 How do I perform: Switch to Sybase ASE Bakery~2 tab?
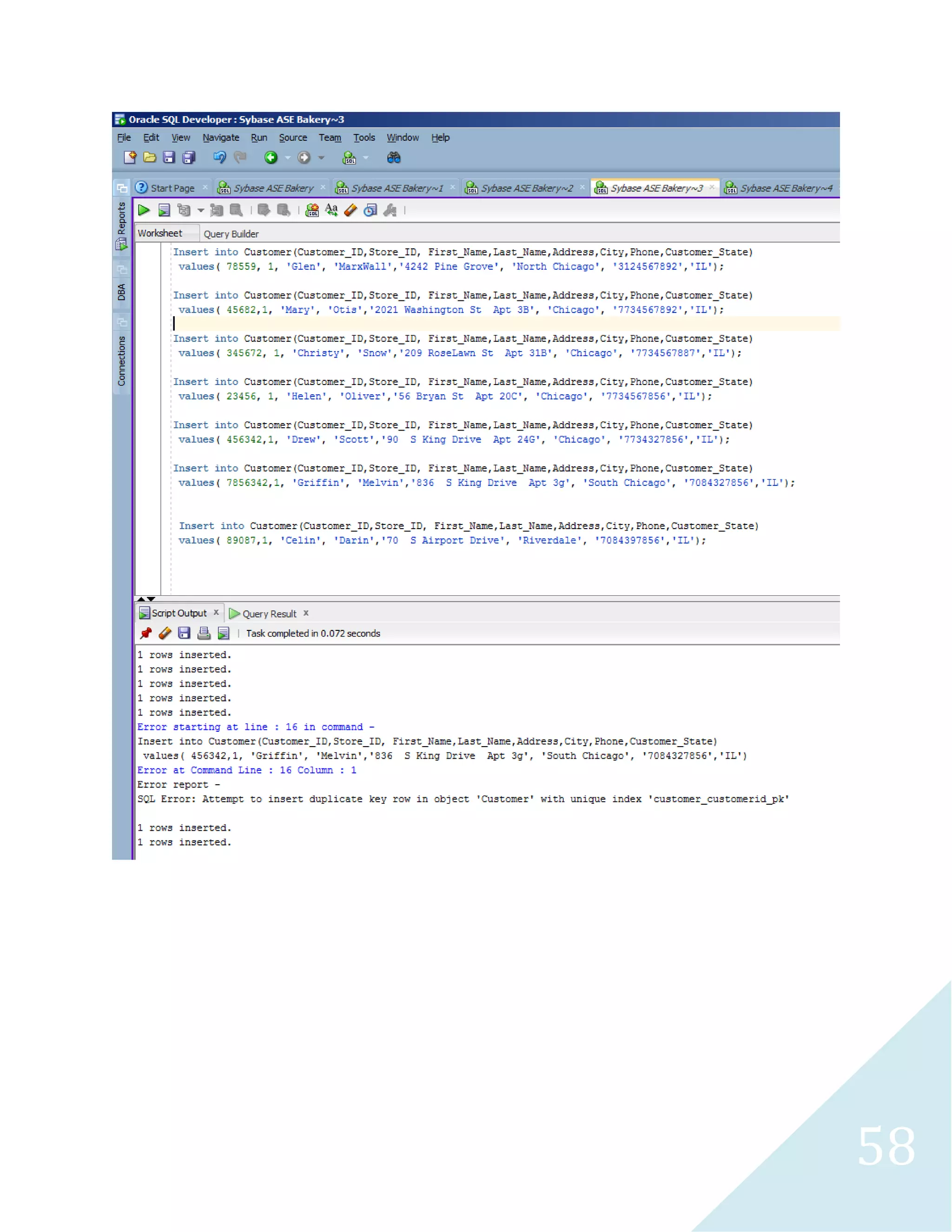[526, 188]
